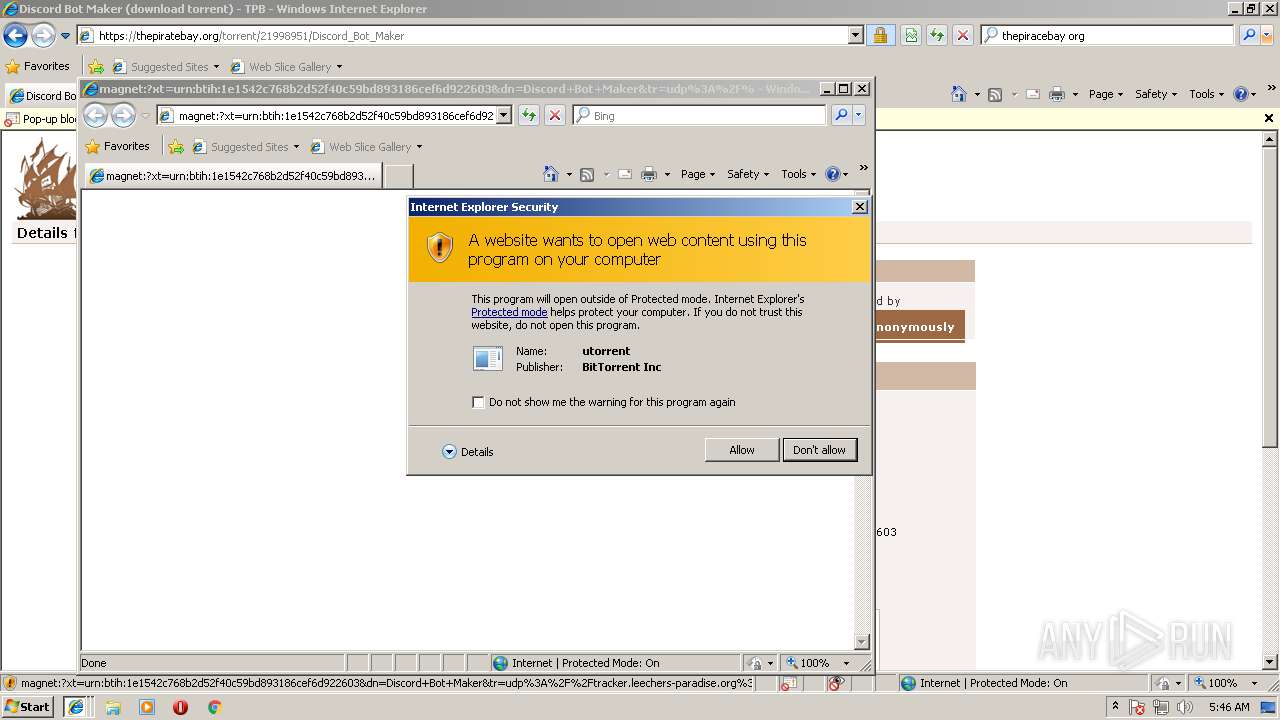Open the Safety menu in main window
This screenshot has width=1280, height=720.
1156,94
